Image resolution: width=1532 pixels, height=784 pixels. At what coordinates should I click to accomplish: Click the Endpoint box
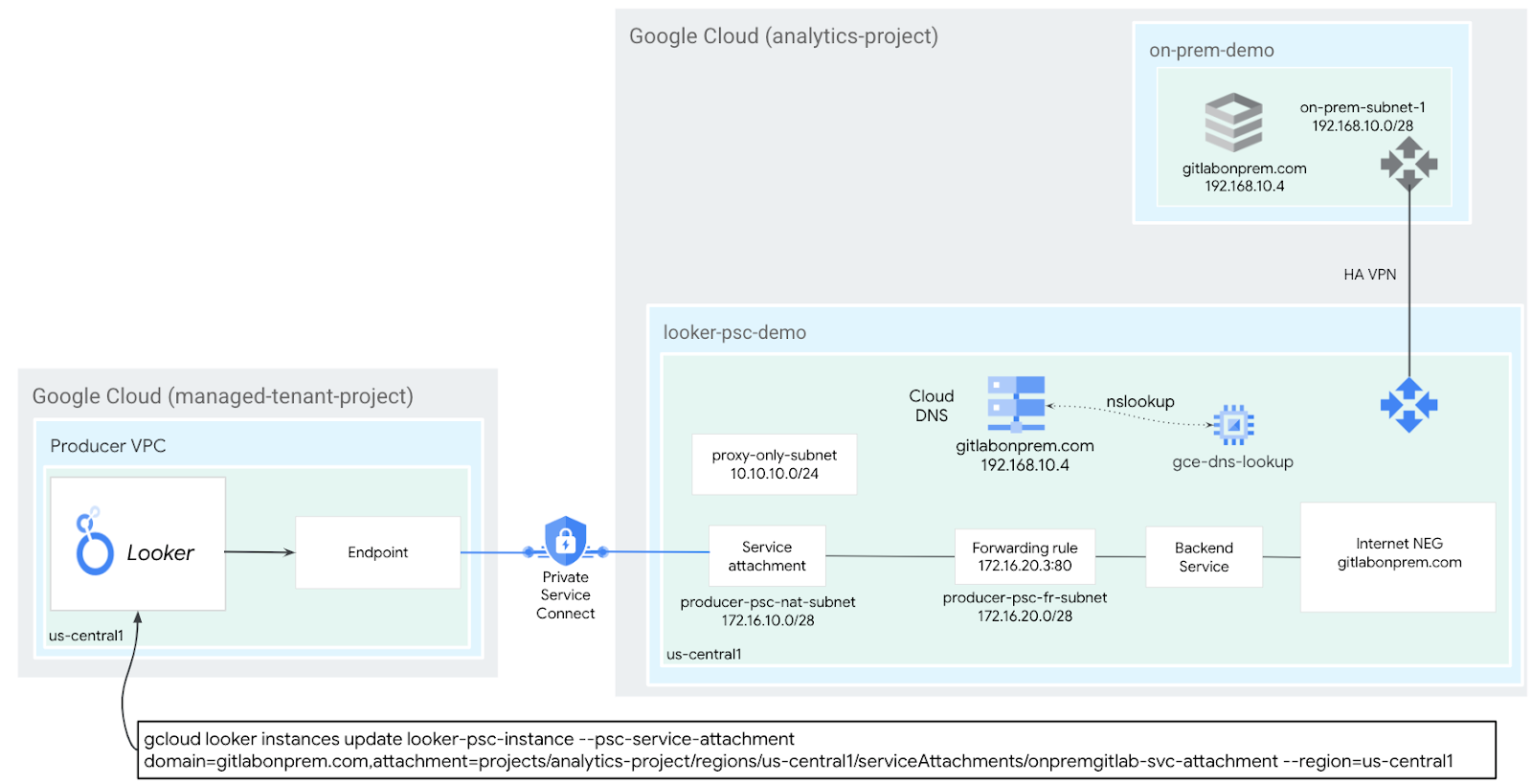pyautogui.click(x=377, y=552)
